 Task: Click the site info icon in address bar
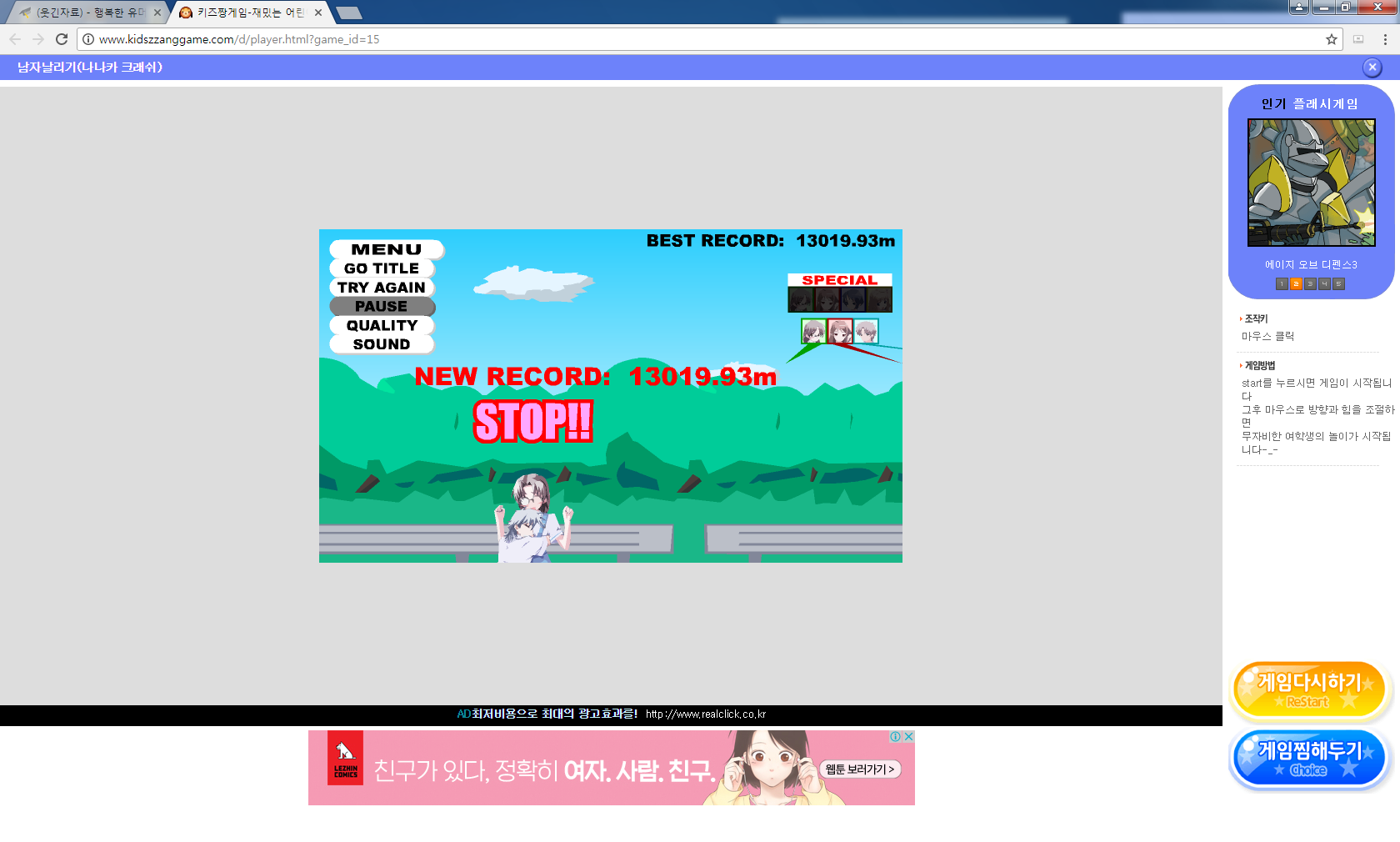[x=88, y=39]
